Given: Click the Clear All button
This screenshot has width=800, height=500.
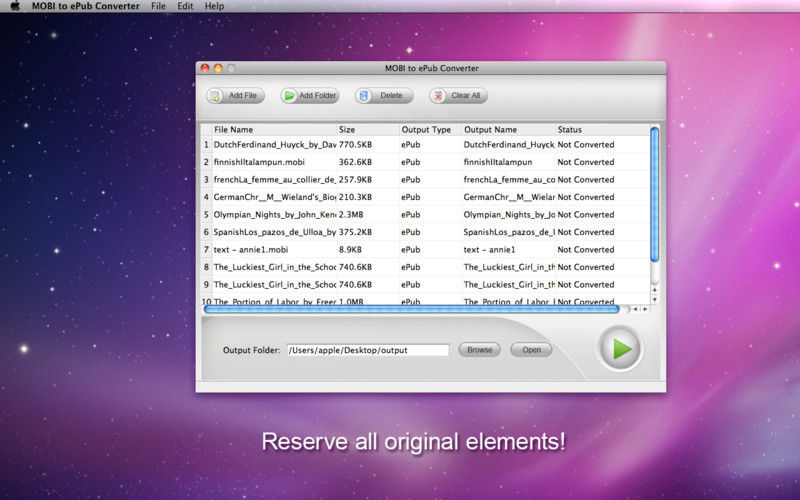Looking at the screenshot, I should click(458, 95).
